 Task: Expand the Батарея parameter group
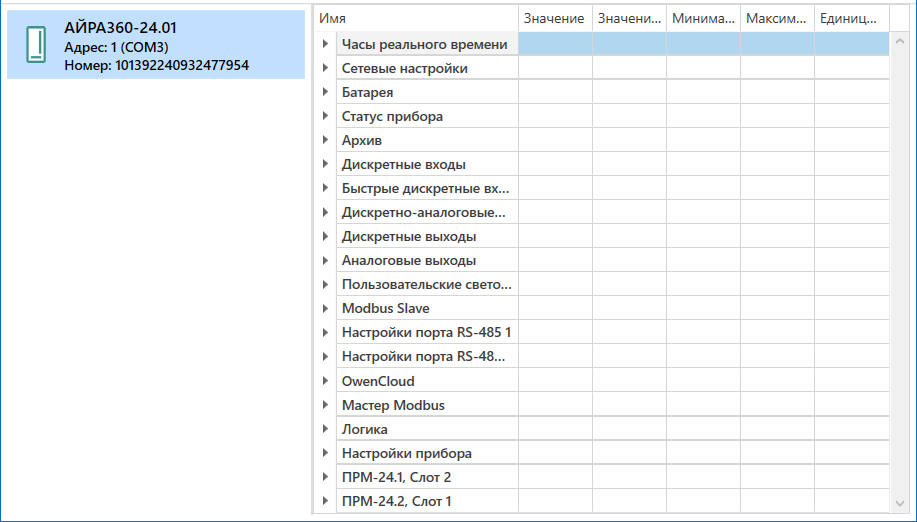click(326, 92)
